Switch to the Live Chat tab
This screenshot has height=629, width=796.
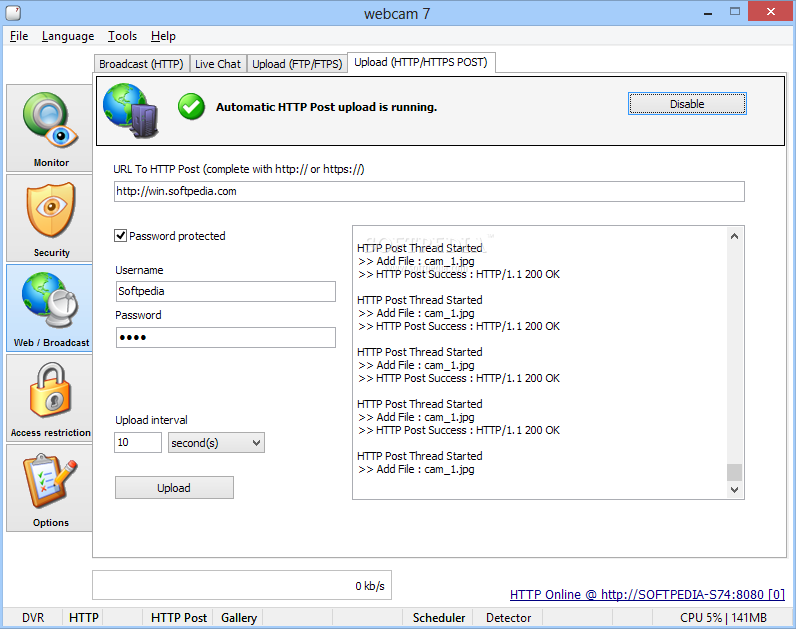click(218, 64)
